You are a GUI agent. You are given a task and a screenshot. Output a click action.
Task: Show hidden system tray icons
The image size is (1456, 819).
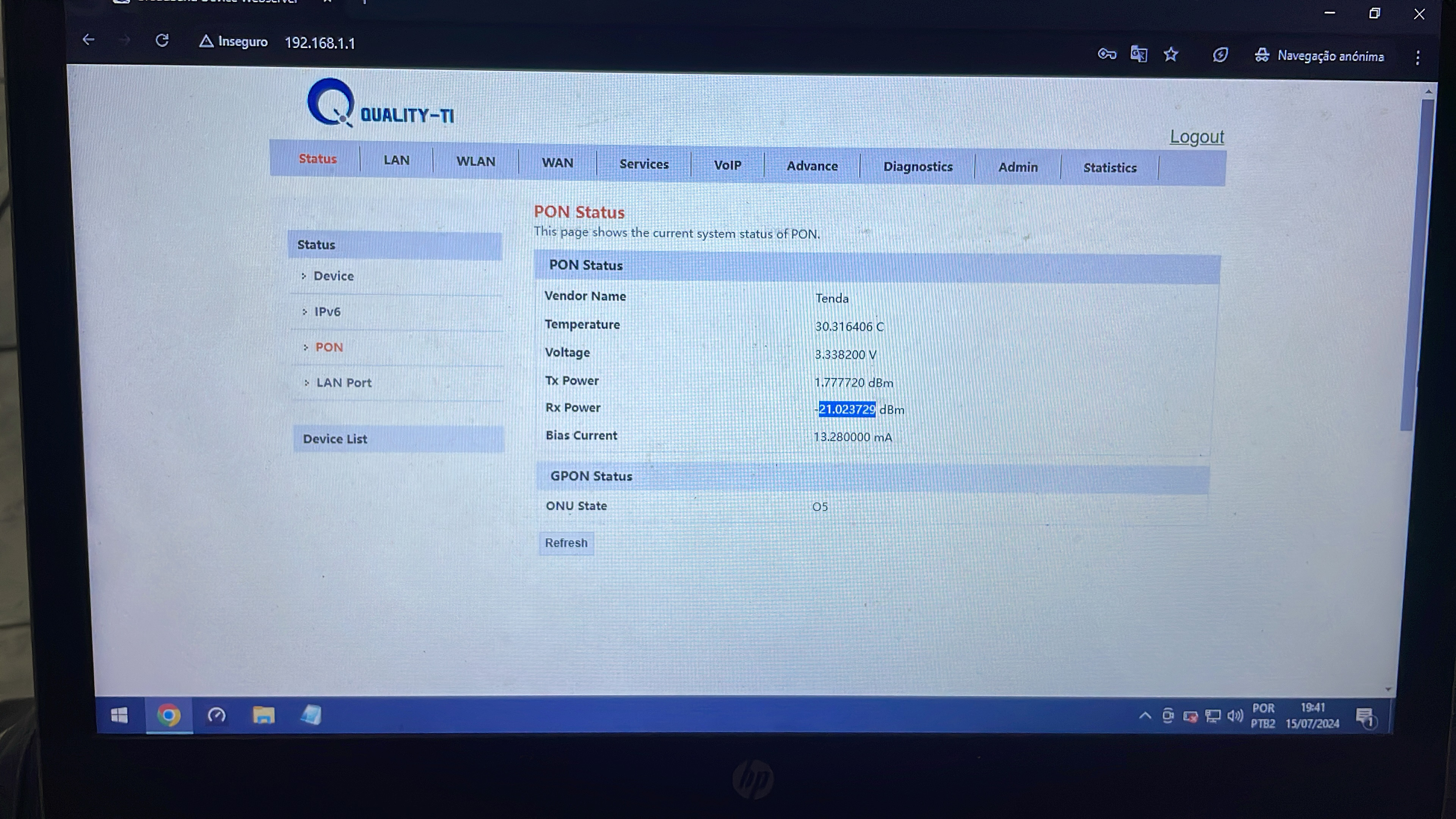(x=1145, y=715)
